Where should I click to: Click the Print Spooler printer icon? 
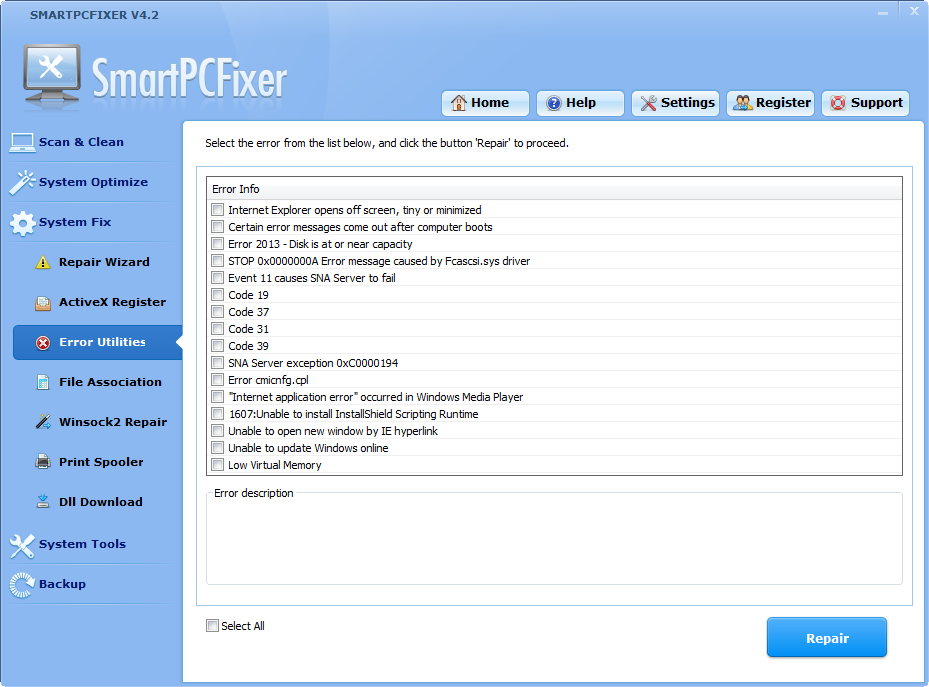tap(43, 462)
